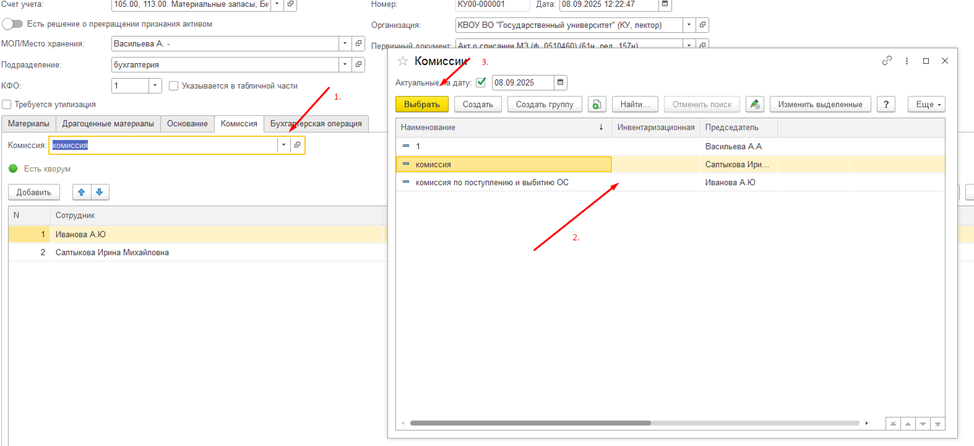The width and height of the screenshot is (974, 446).
Task: Expand Счет учета dropdown
Action: click(x=277, y=4)
